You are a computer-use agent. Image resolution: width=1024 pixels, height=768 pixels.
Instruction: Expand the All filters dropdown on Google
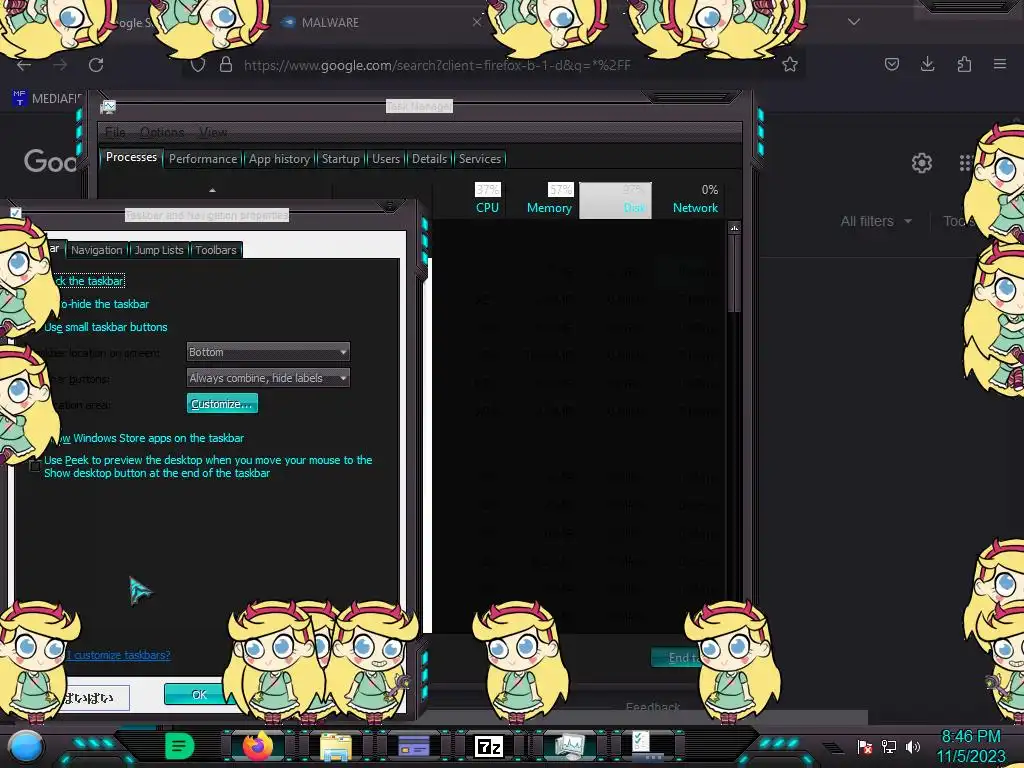click(x=876, y=221)
